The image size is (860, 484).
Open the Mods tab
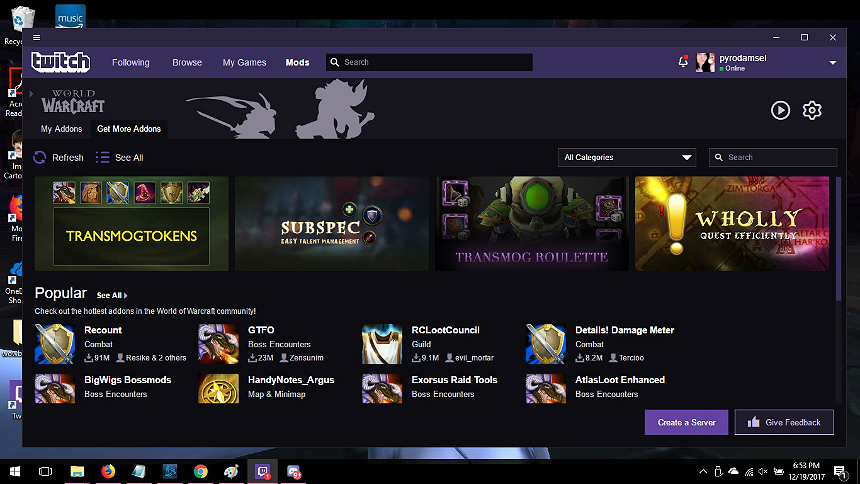297,63
